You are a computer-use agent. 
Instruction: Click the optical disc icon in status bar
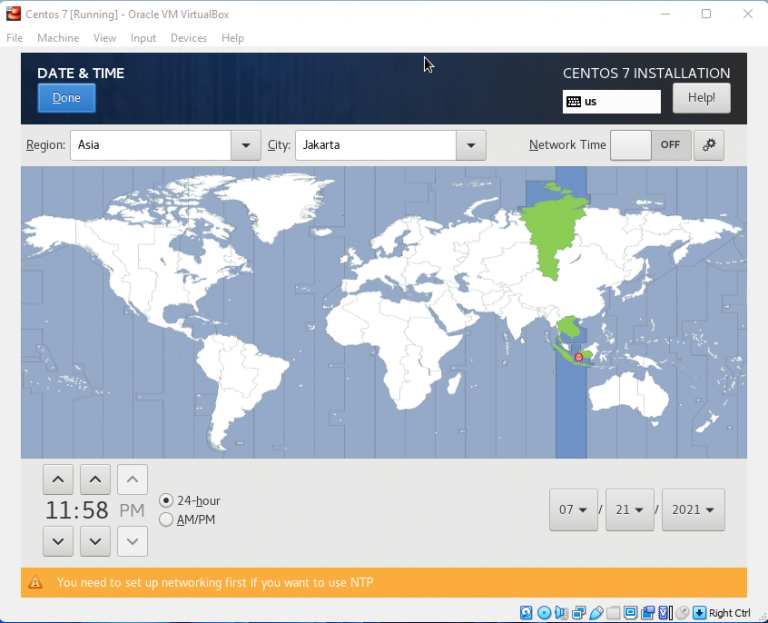[x=544, y=613]
